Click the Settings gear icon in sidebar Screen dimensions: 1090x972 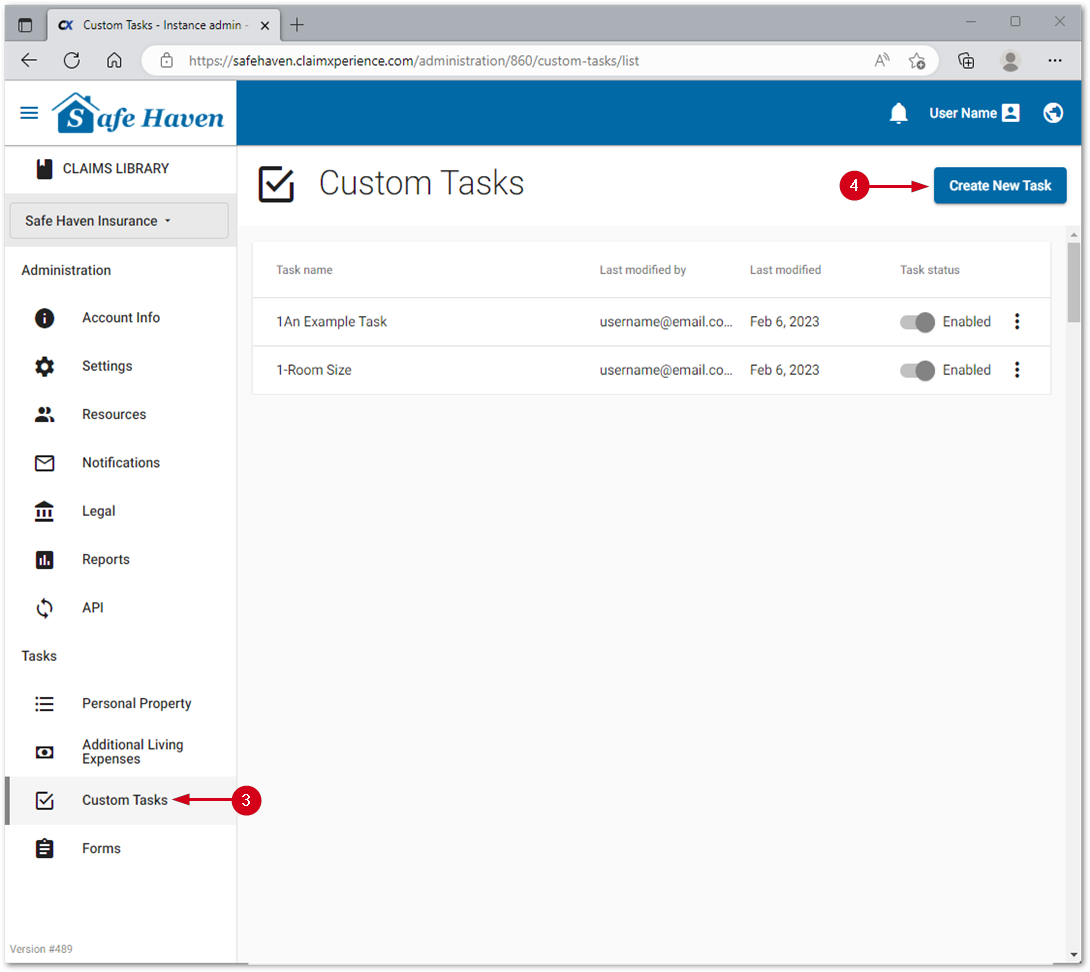click(45, 366)
